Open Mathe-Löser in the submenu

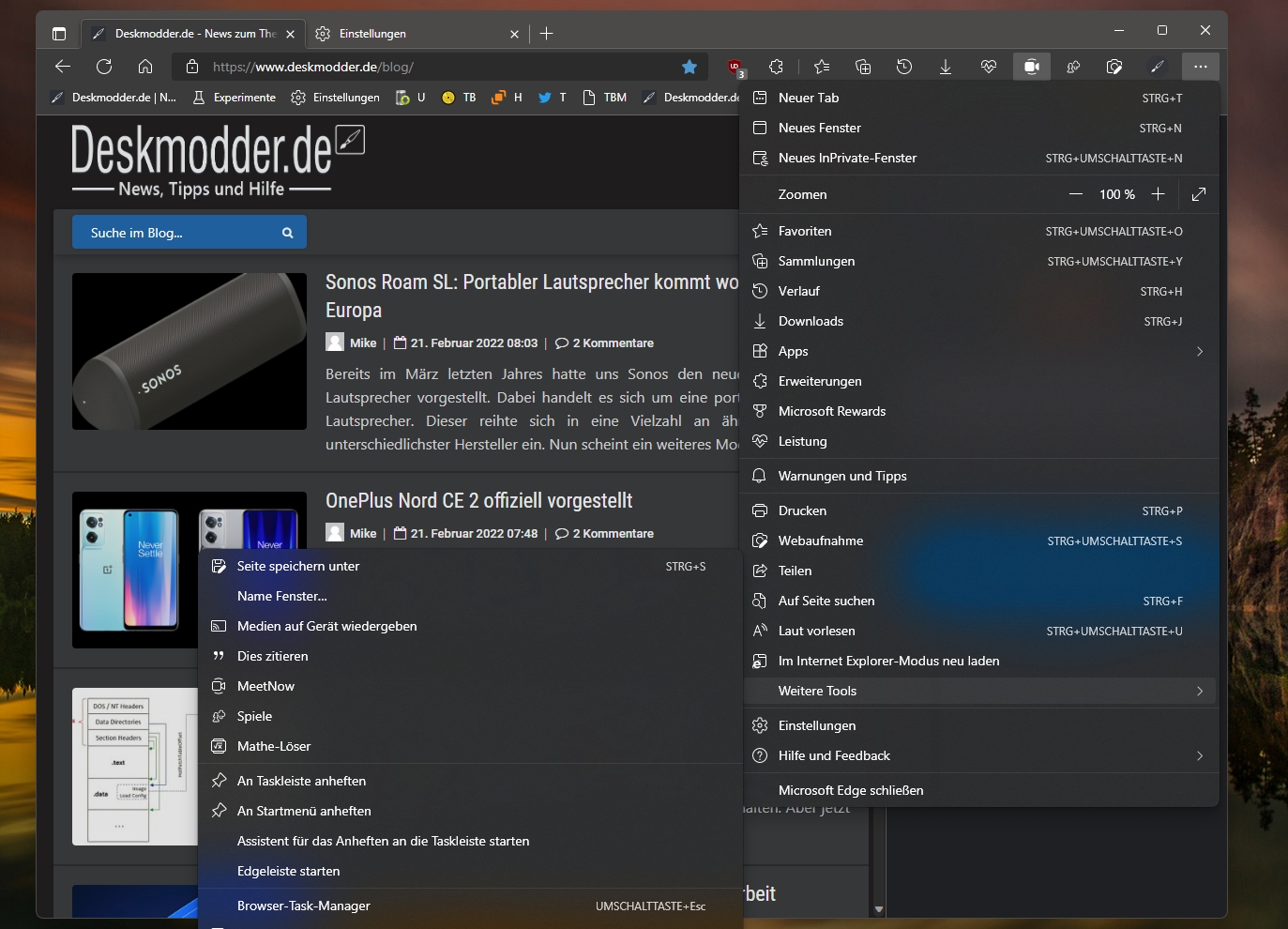click(471, 746)
